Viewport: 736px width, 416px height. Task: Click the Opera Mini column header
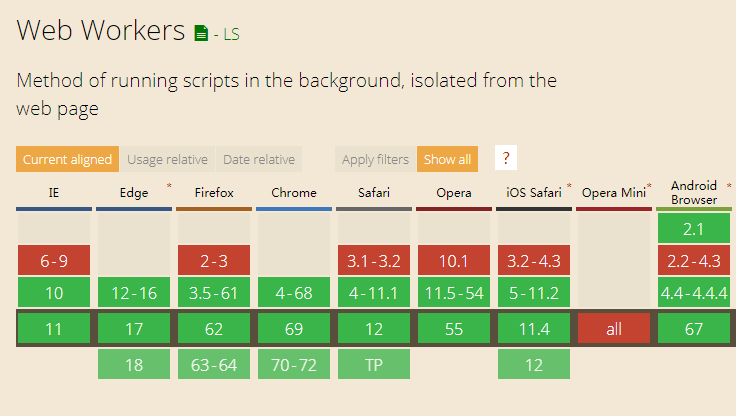point(614,193)
